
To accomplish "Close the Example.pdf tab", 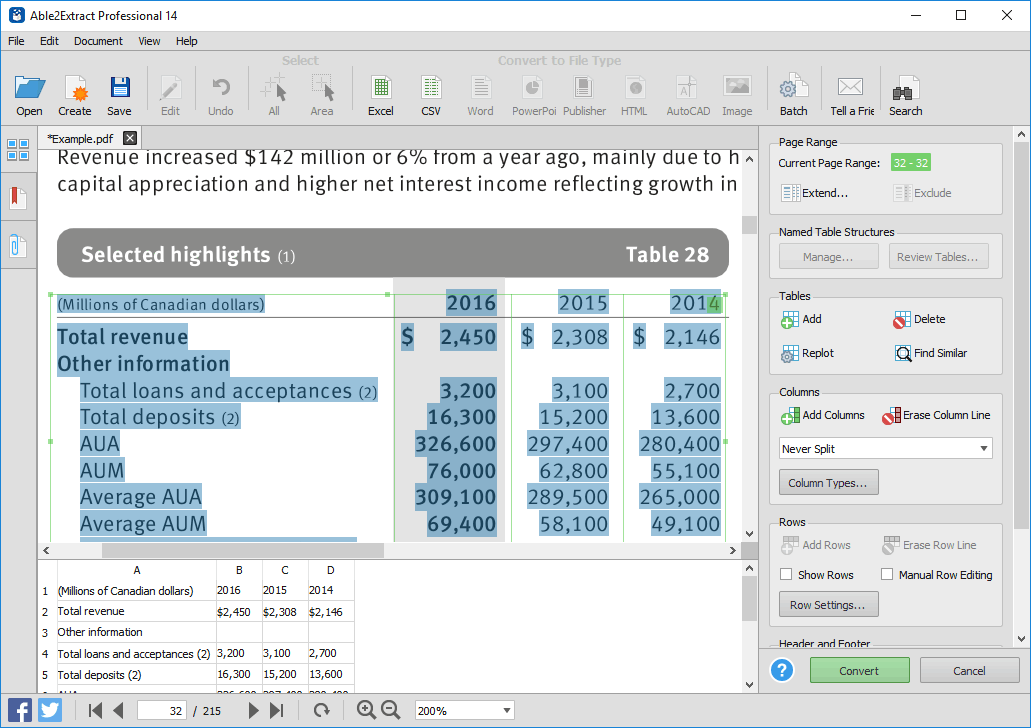I will click(130, 138).
